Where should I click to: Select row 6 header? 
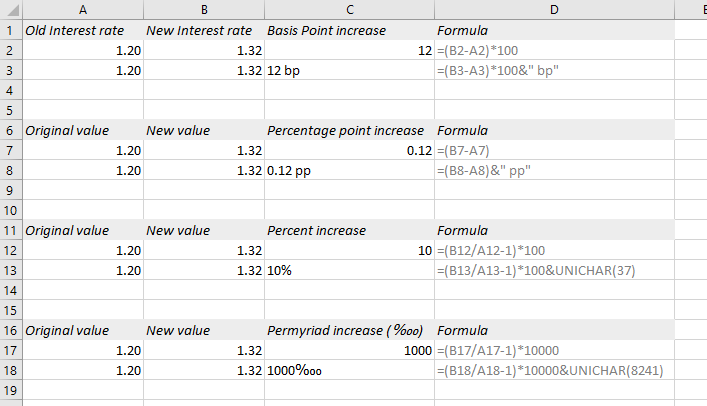[x=11, y=130]
